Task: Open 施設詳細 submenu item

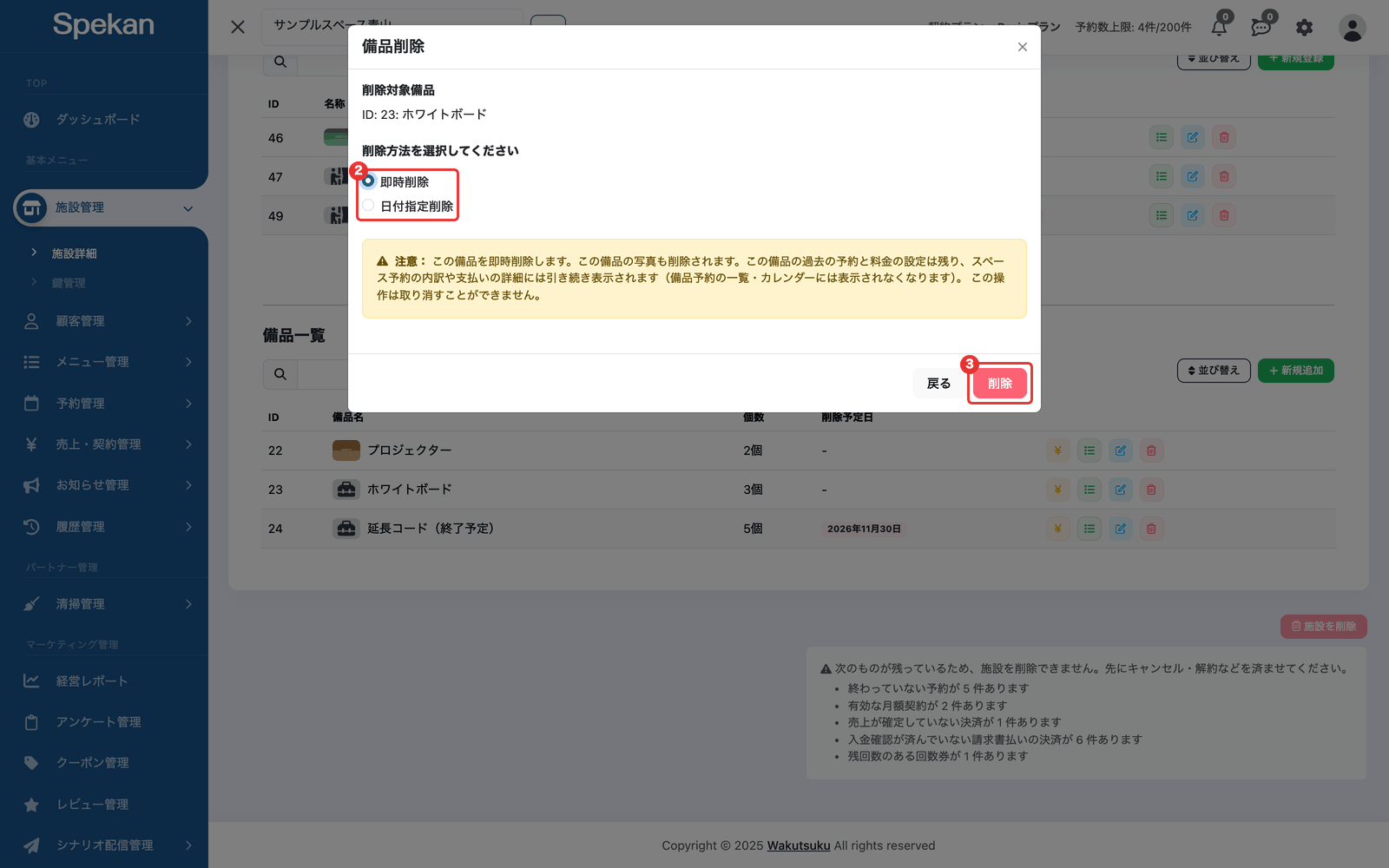Action: coord(74,253)
